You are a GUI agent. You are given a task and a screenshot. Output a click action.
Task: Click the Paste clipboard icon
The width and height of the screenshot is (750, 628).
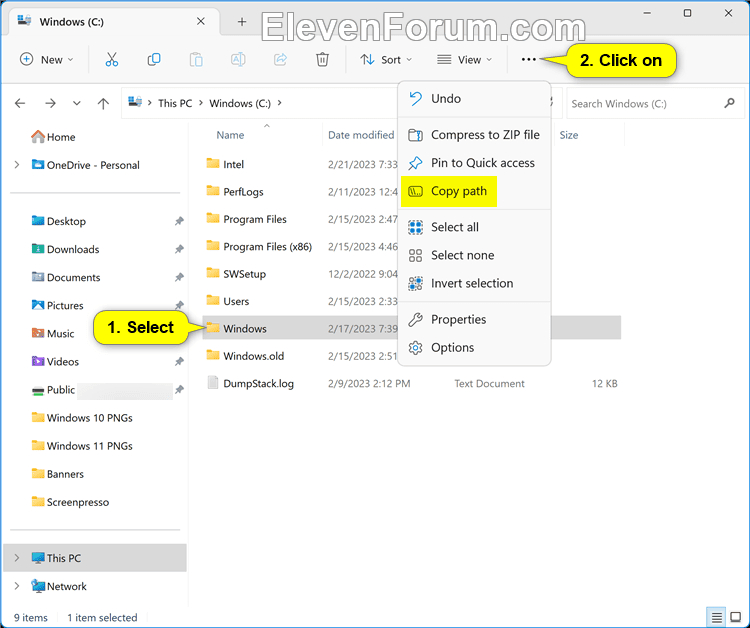[x=196, y=60]
